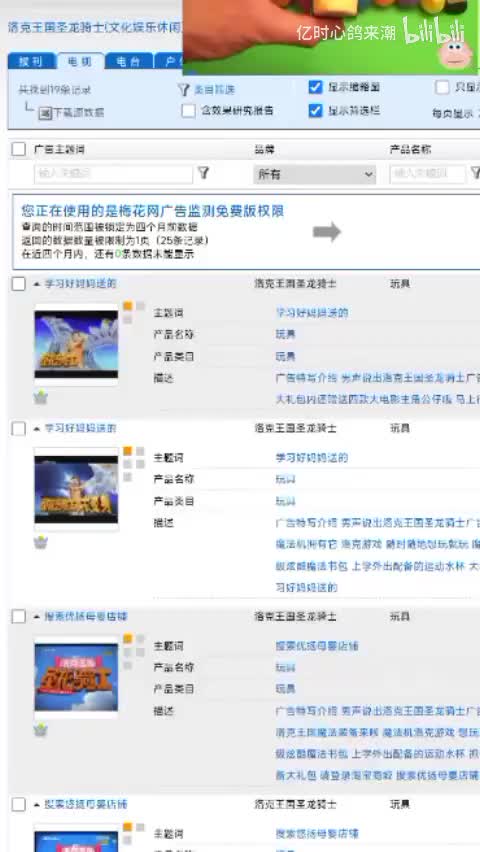The image size is (480, 852).
Task: Open the first record's title link 学习好妈妈送的
Action: (80, 284)
